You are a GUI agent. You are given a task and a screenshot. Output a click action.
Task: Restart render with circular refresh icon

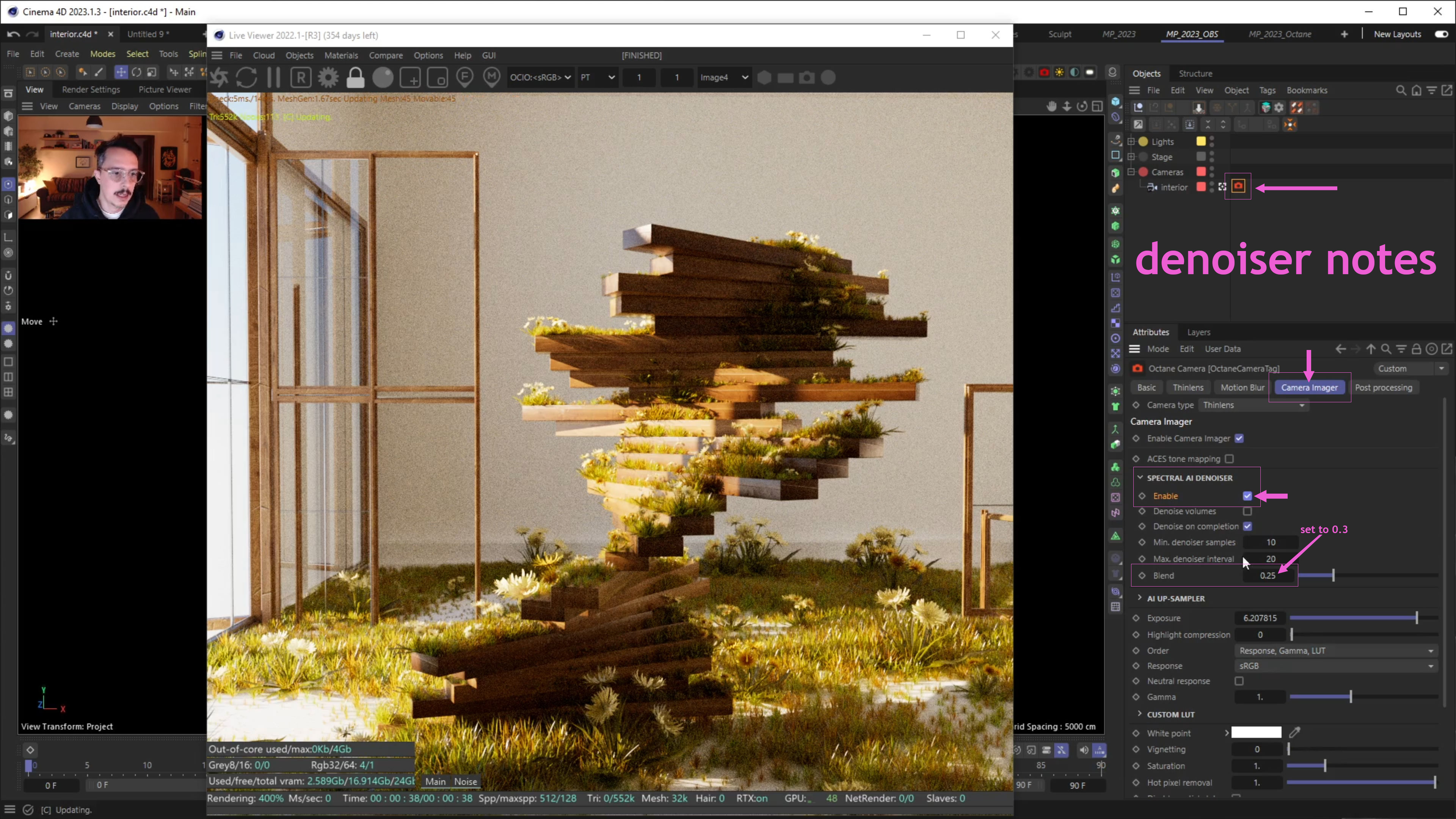(246, 77)
